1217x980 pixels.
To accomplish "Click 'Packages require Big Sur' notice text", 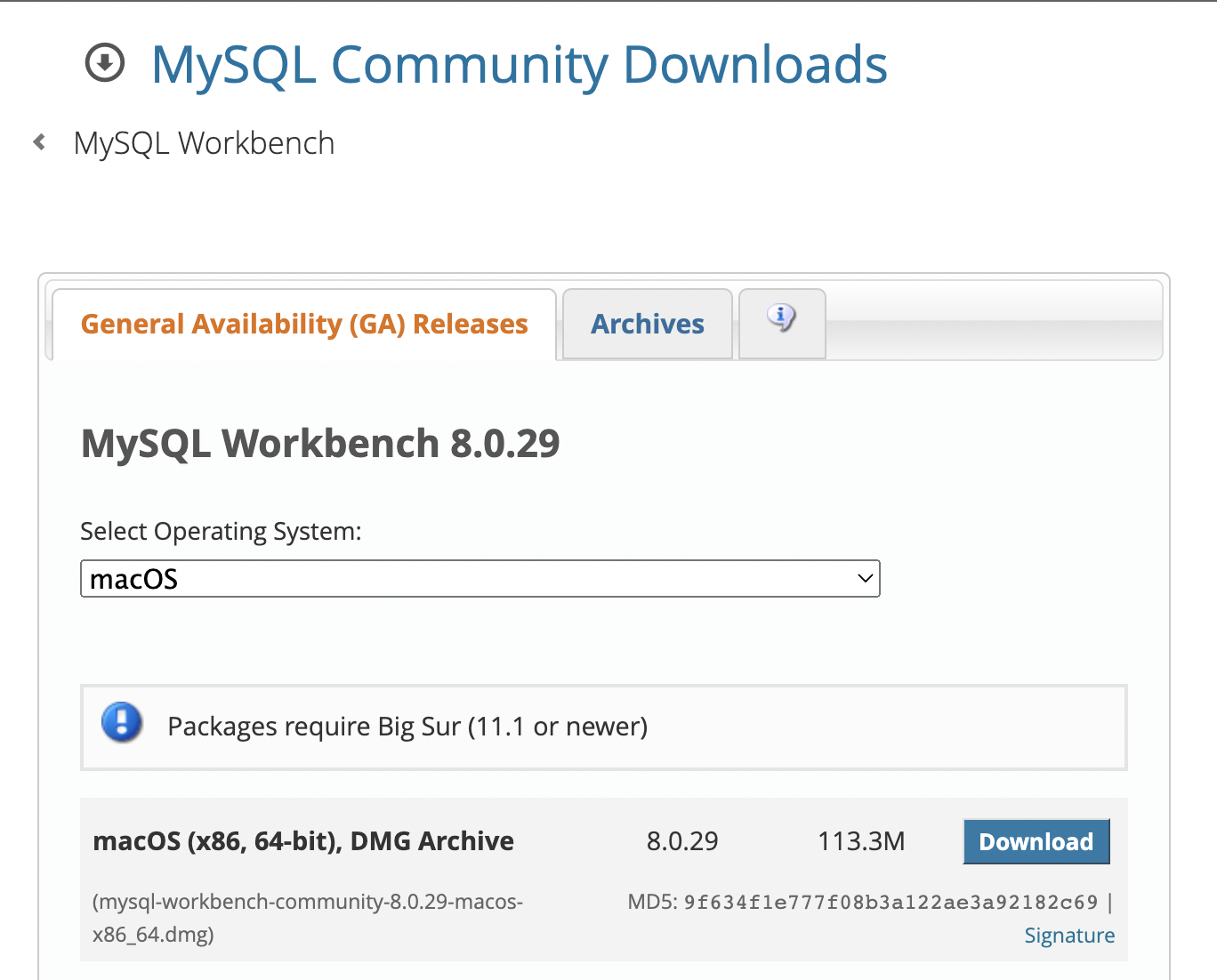I will click(407, 727).
